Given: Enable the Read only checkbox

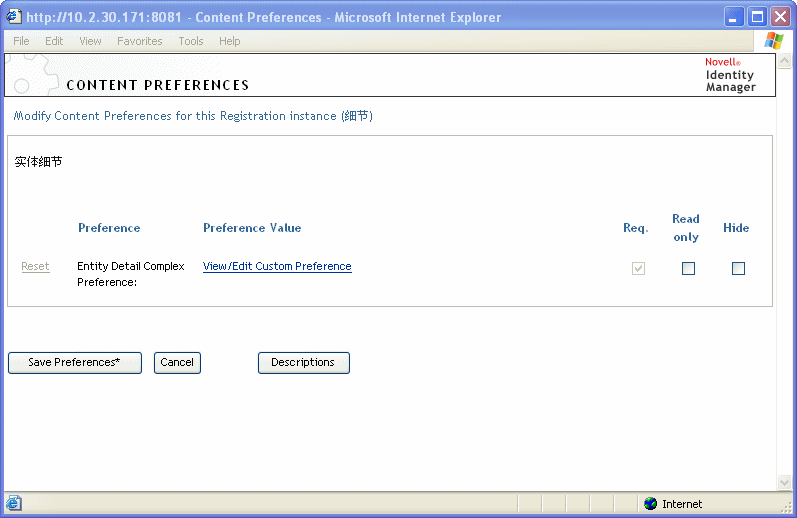Looking at the screenshot, I should point(688,268).
